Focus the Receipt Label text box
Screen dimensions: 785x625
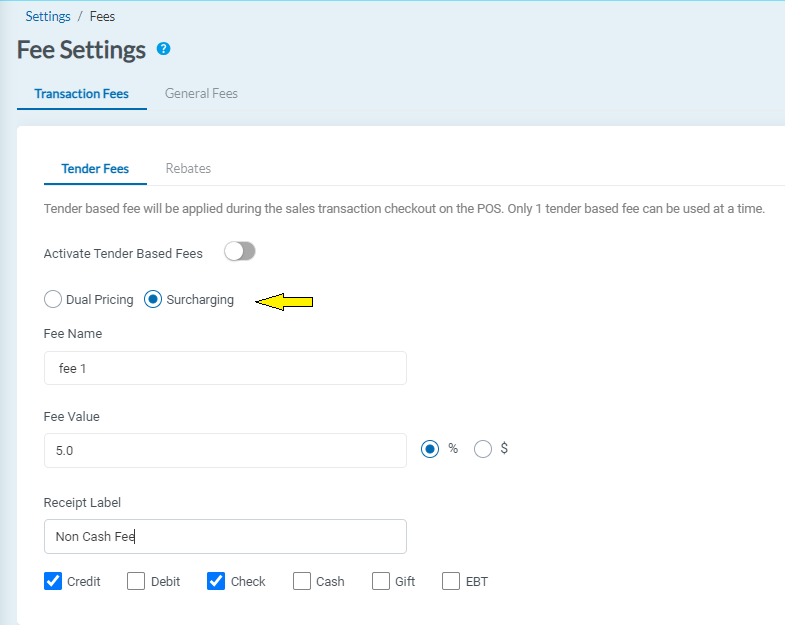click(225, 537)
